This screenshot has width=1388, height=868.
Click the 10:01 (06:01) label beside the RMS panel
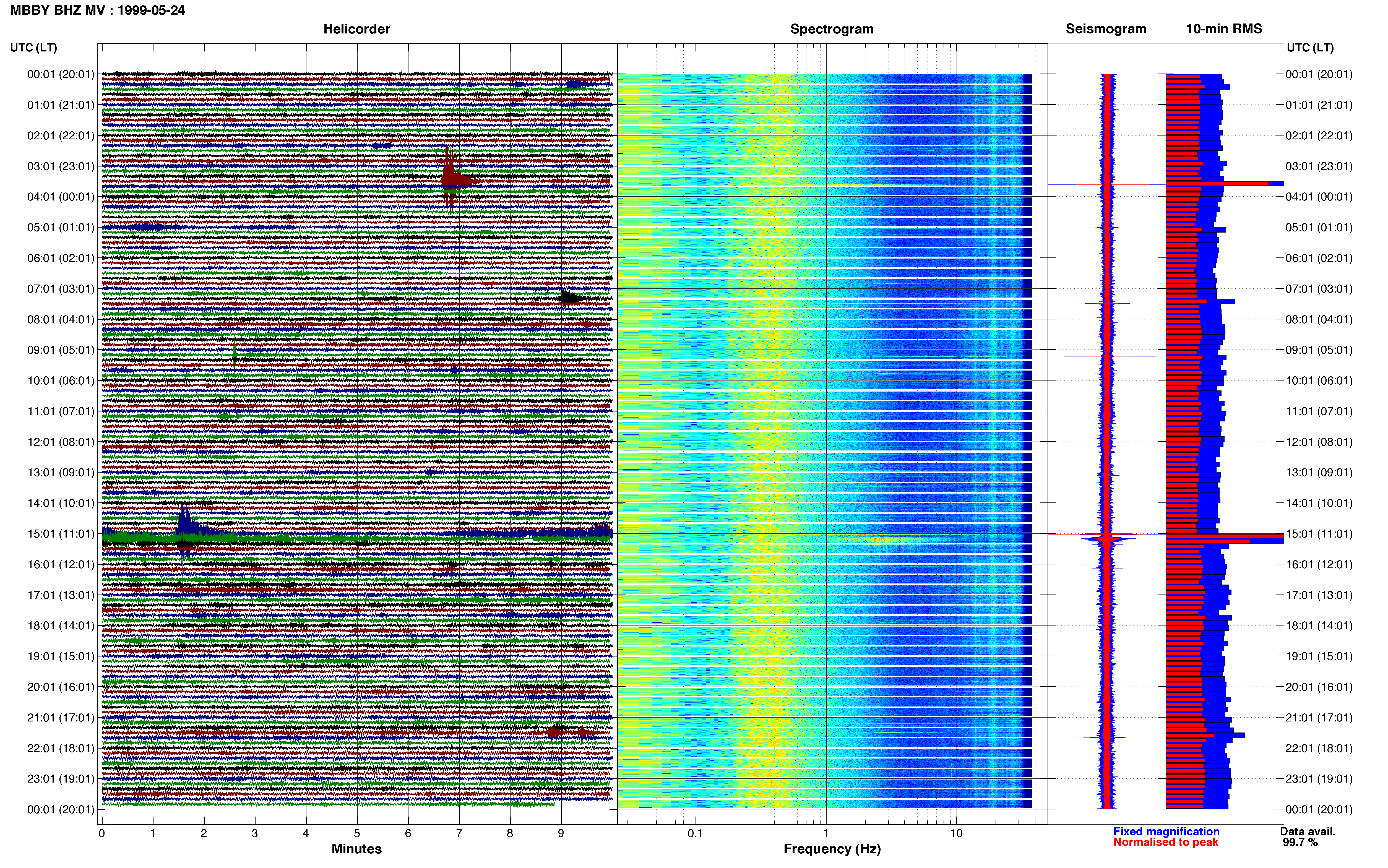[x=1319, y=380]
